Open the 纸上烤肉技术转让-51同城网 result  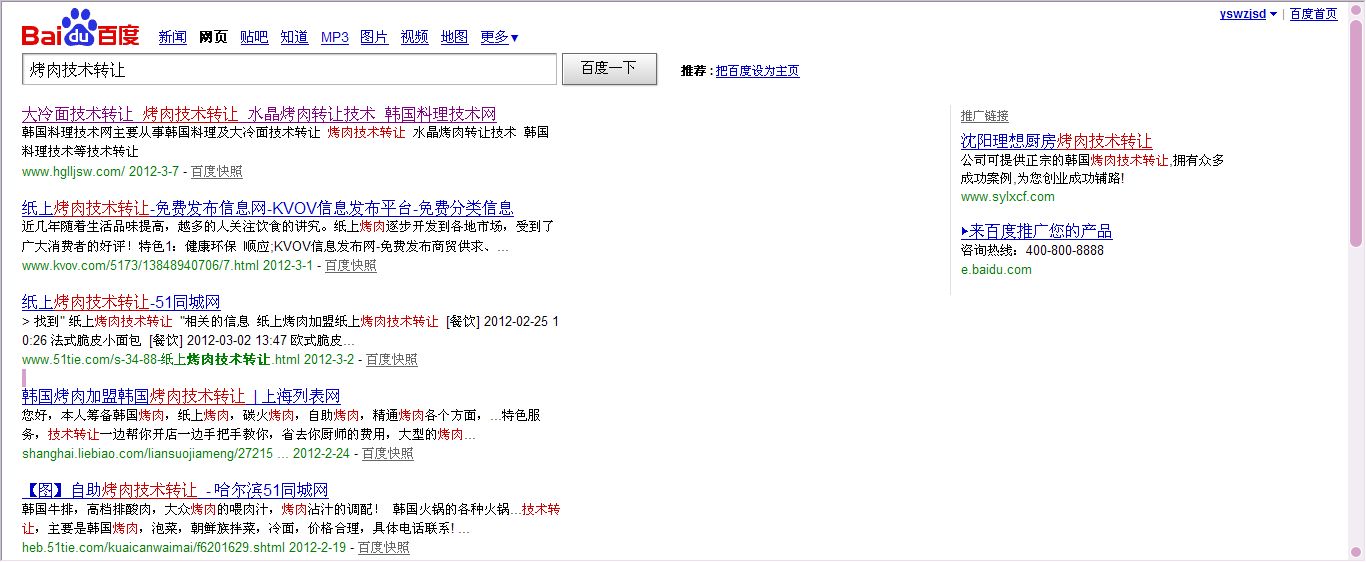121,302
